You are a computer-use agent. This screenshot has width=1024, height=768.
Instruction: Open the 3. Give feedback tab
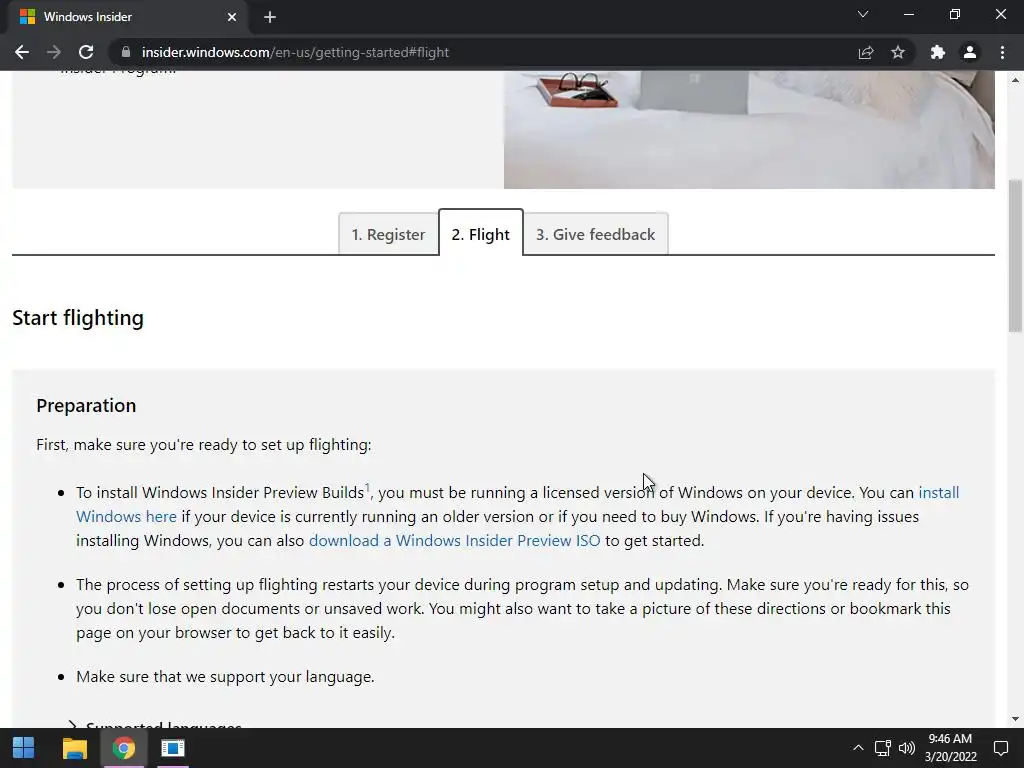tap(596, 234)
